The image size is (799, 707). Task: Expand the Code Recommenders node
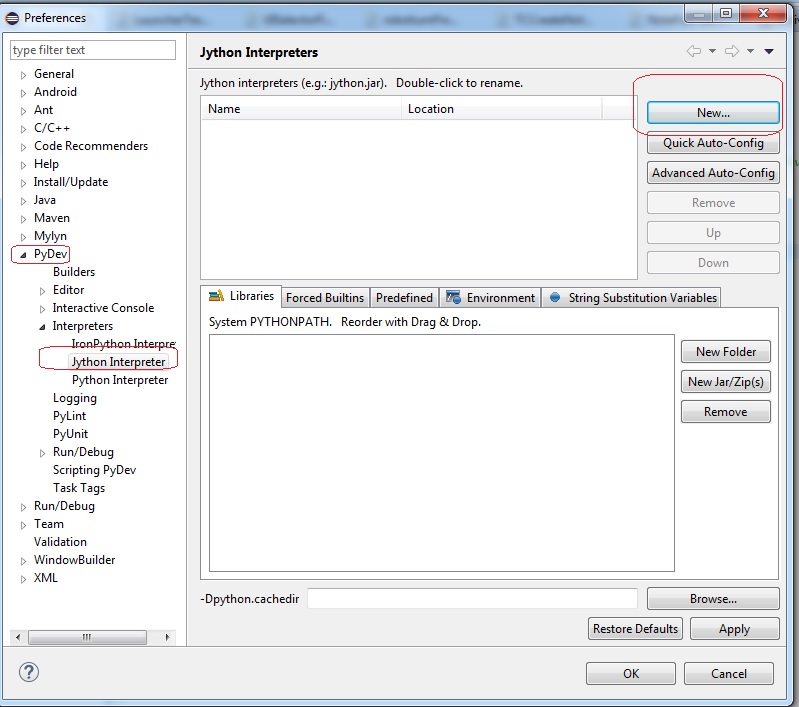tap(23, 147)
